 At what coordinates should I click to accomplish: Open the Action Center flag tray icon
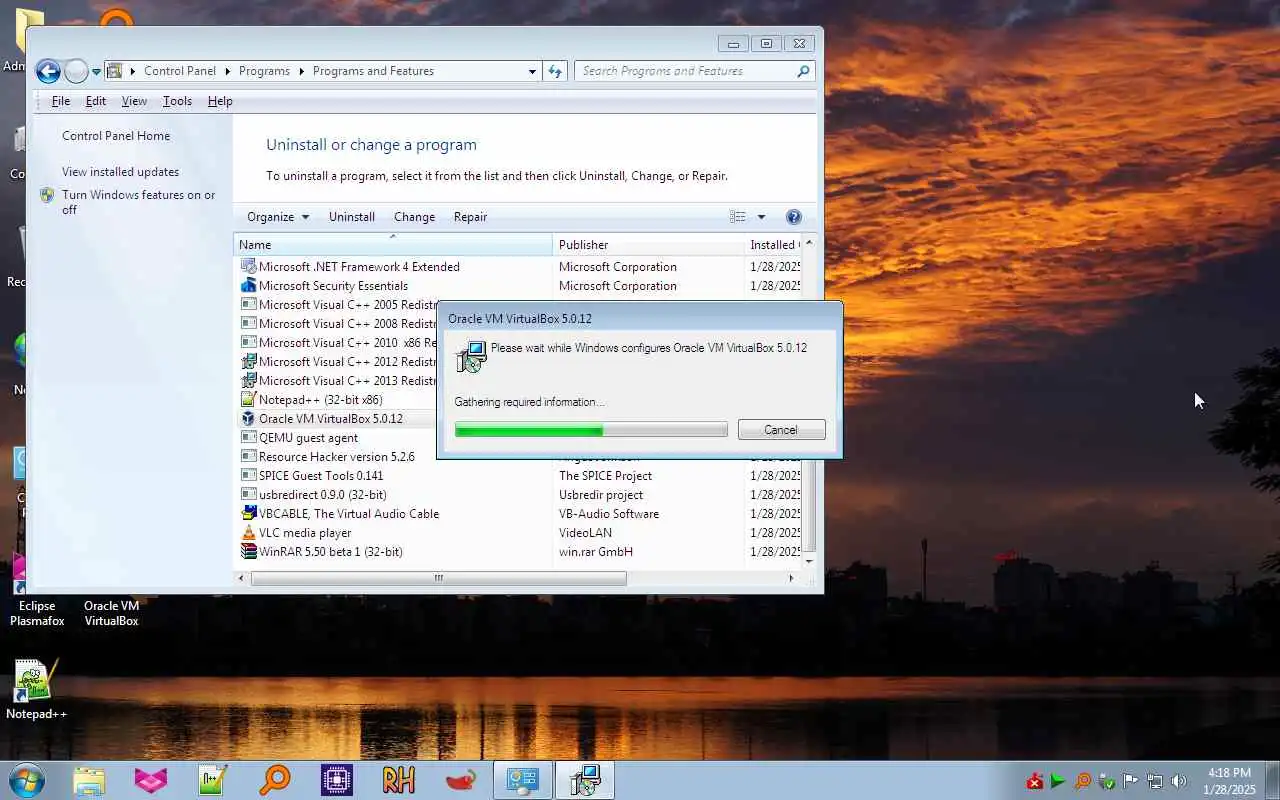tap(1131, 781)
